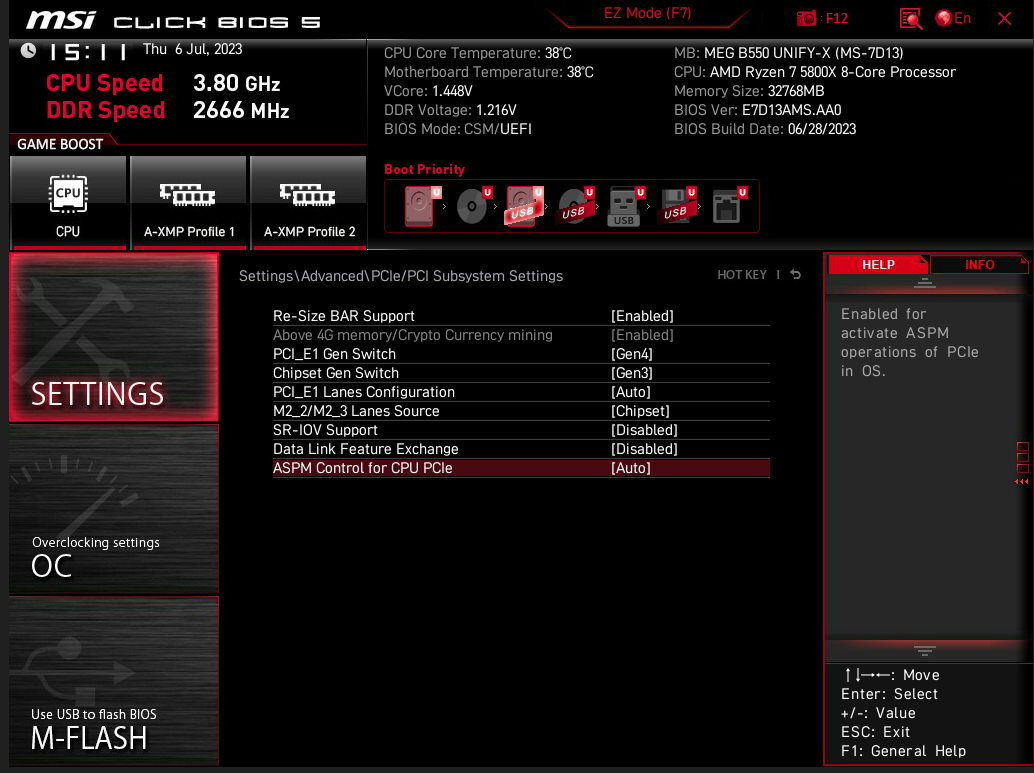This screenshot has height=773, width=1034.
Task: Select PCI_E1 Lanes Configuration setting
Action: 364,392
